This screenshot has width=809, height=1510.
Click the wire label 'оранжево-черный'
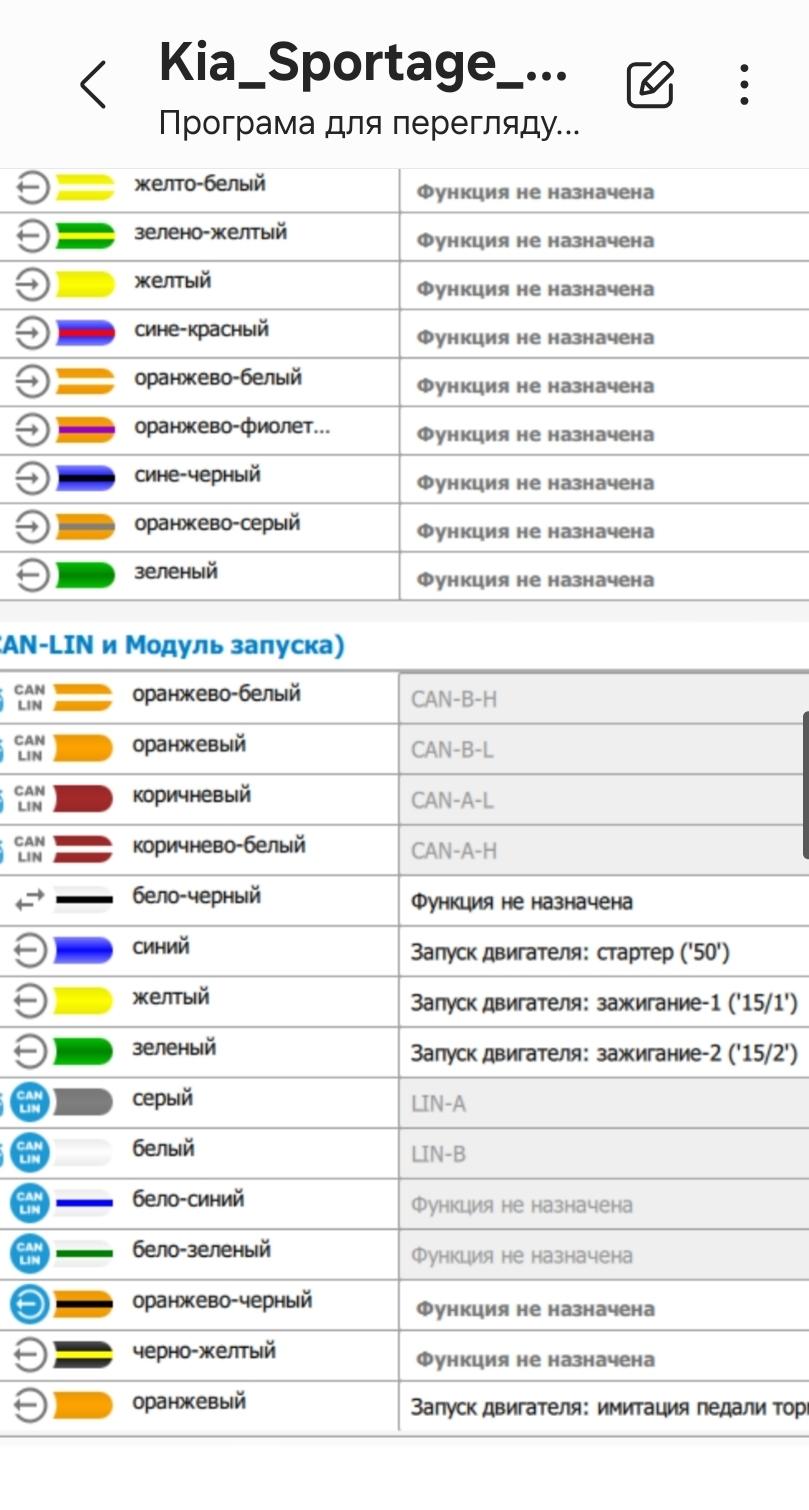[223, 1300]
